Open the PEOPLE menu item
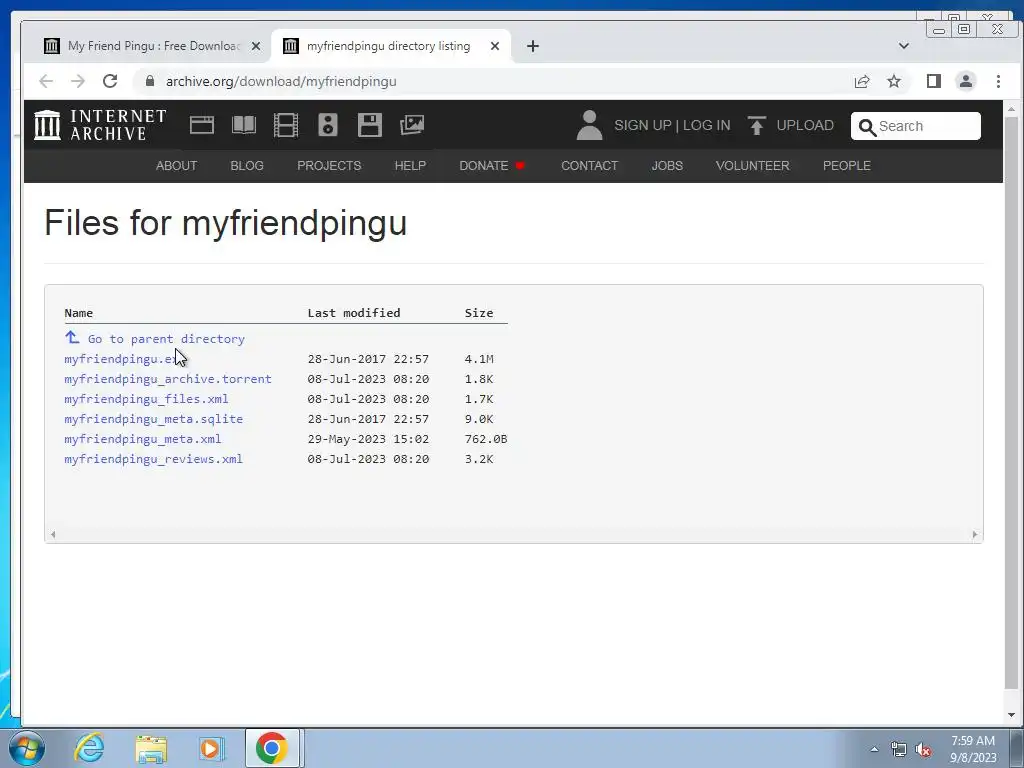 point(847,166)
